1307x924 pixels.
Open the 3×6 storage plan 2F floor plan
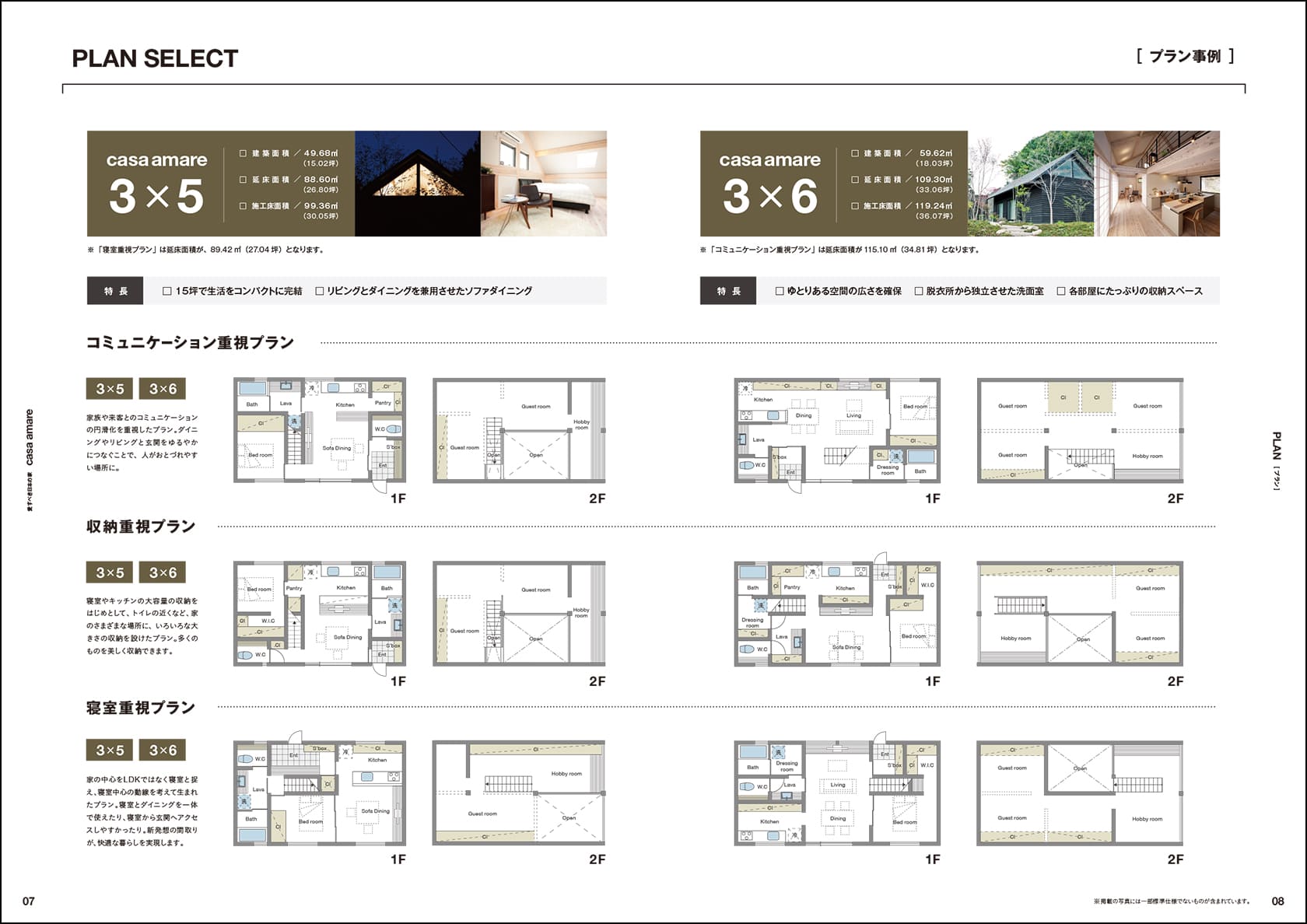(1080, 614)
